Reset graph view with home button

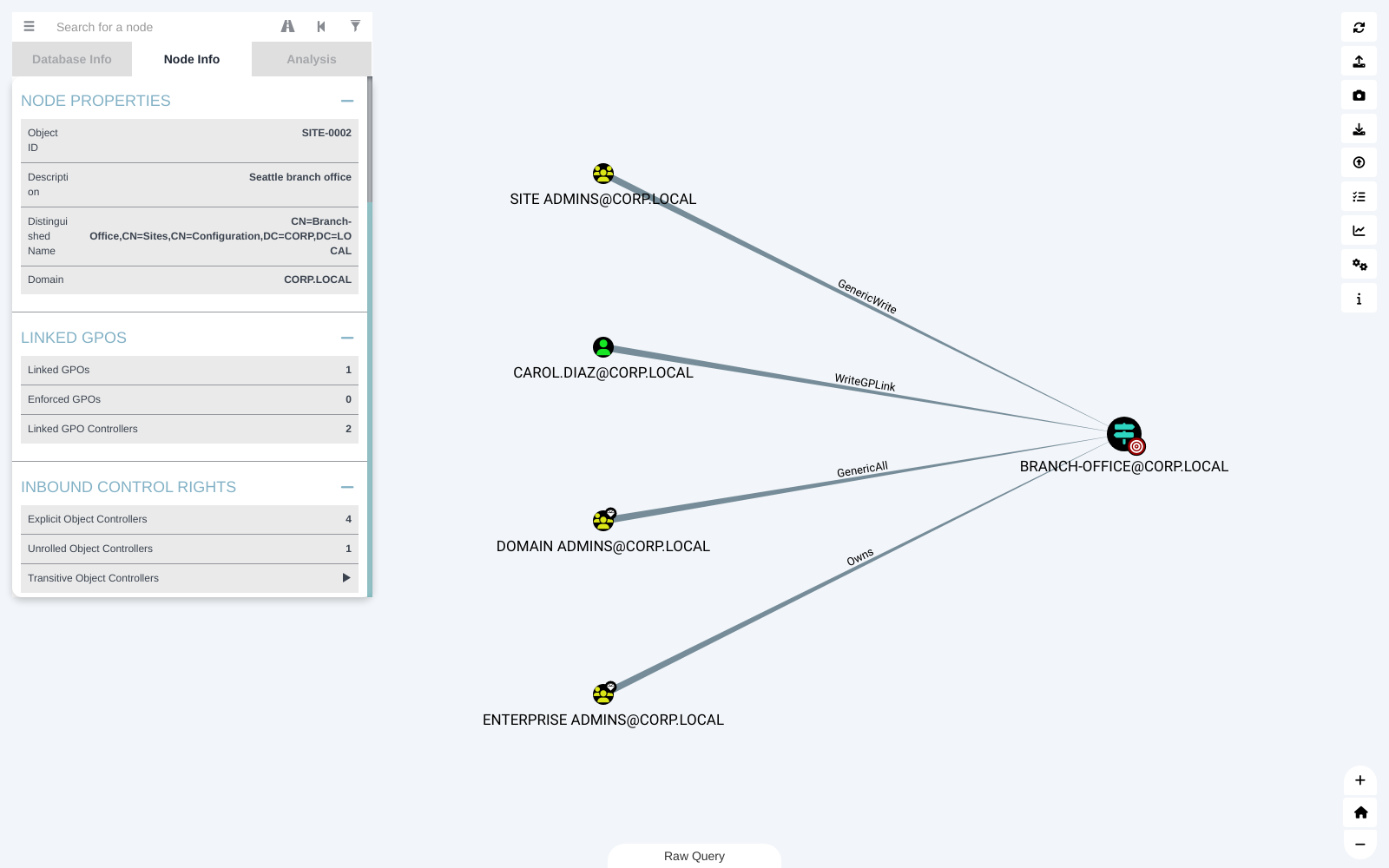(1360, 812)
